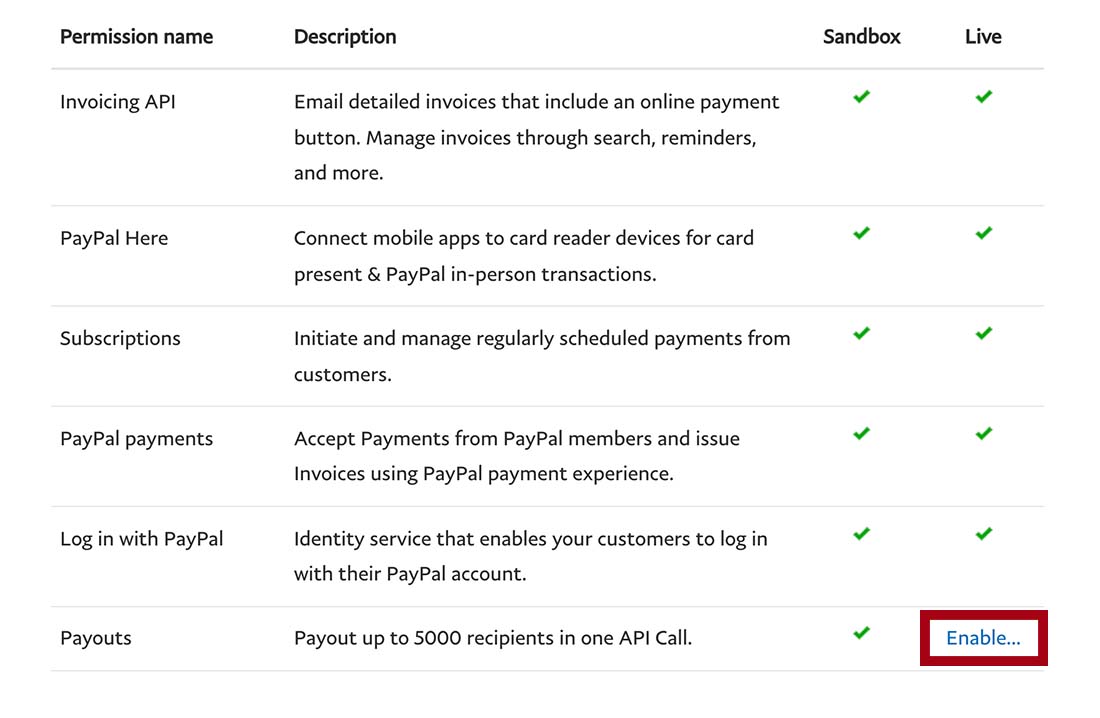Click the Payouts description text

coord(492,638)
